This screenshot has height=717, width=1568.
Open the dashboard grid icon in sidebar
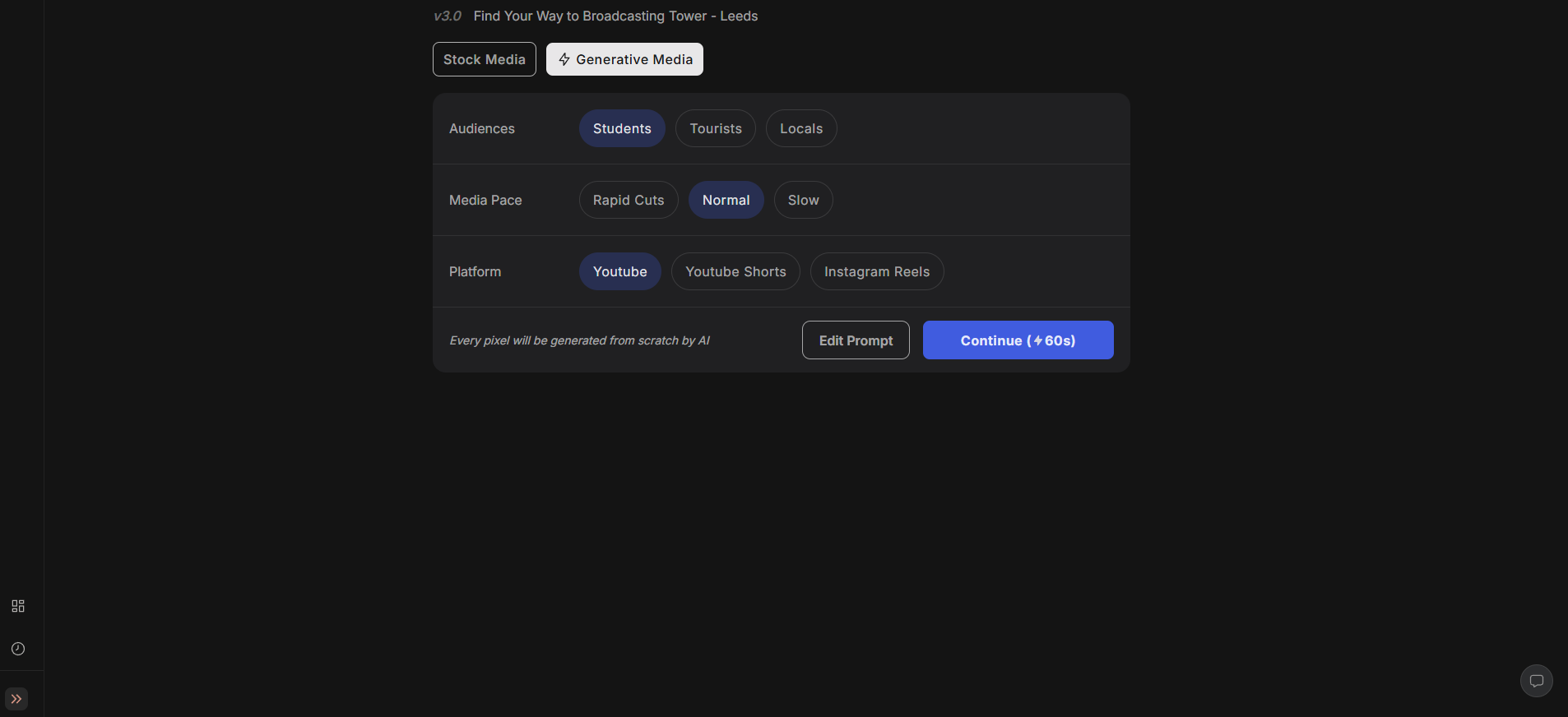click(18, 606)
